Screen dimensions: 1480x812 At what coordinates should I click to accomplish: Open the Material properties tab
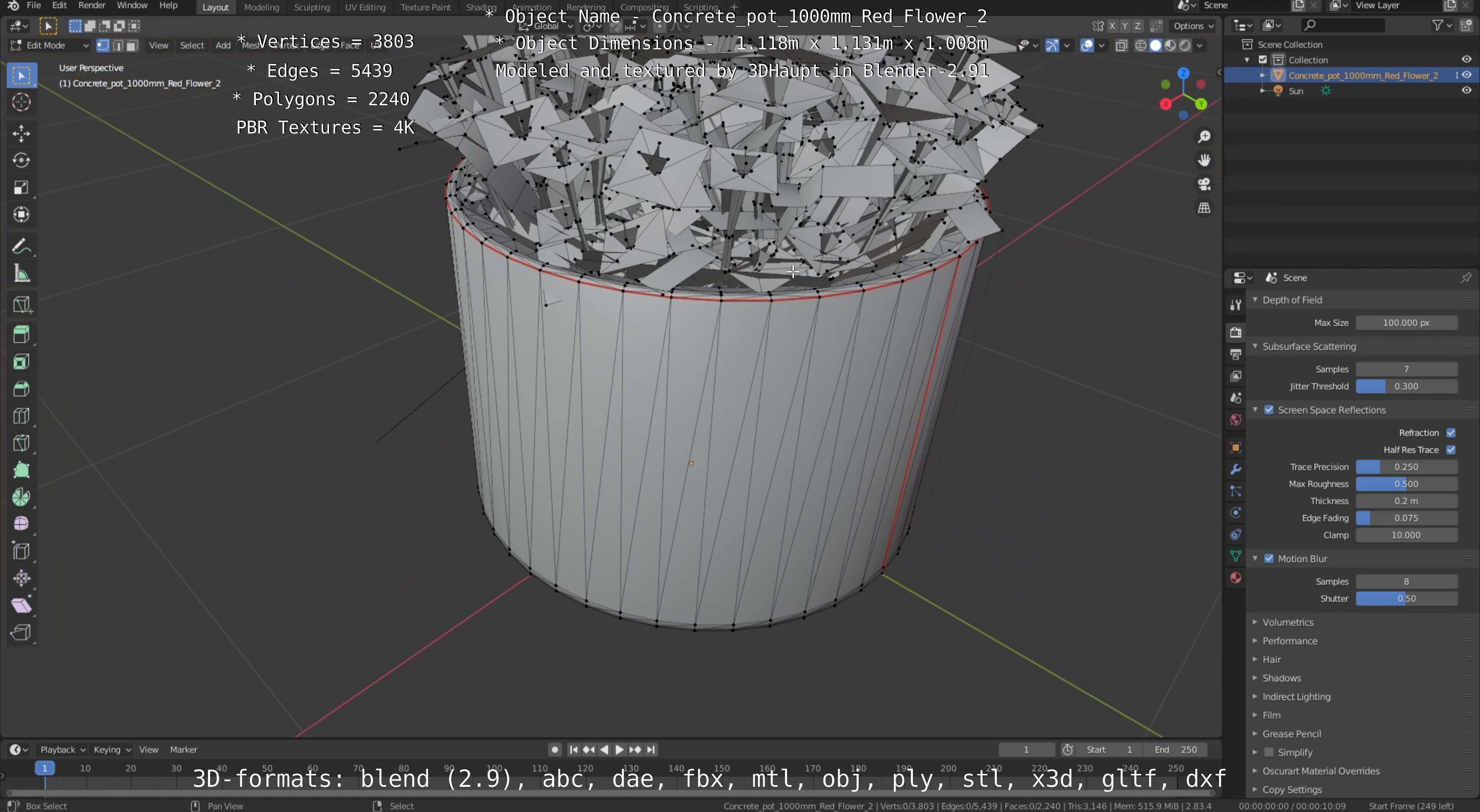pos(1236,578)
